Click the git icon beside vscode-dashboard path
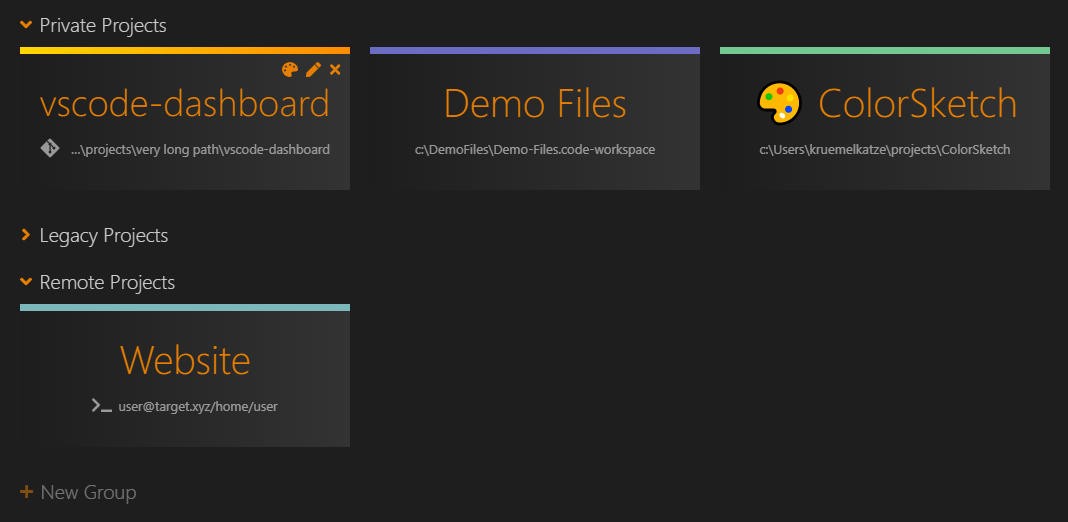The height and width of the screenshot is (522, 1068). click(50, 149)
